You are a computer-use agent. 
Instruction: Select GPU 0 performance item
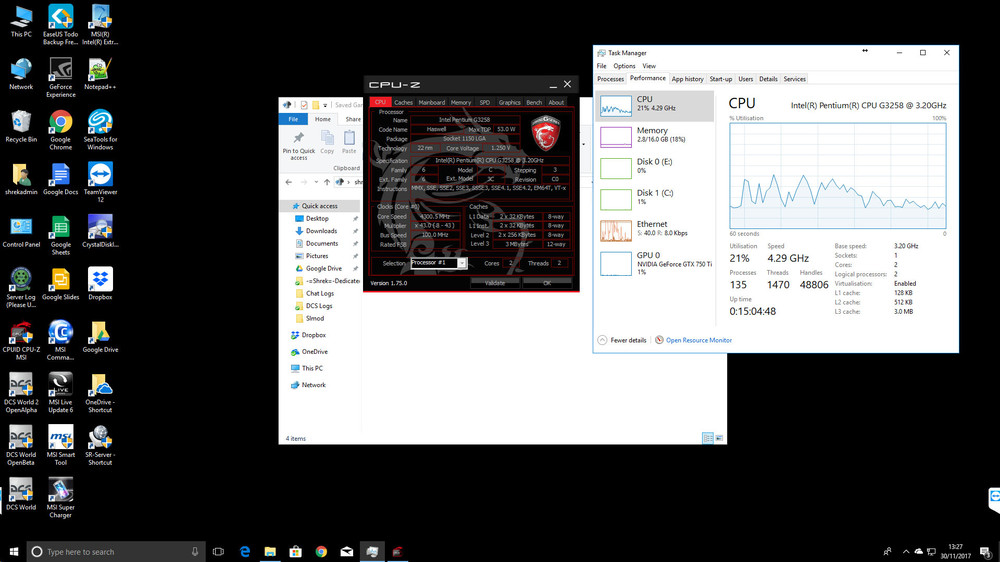[x=655, y=263]
